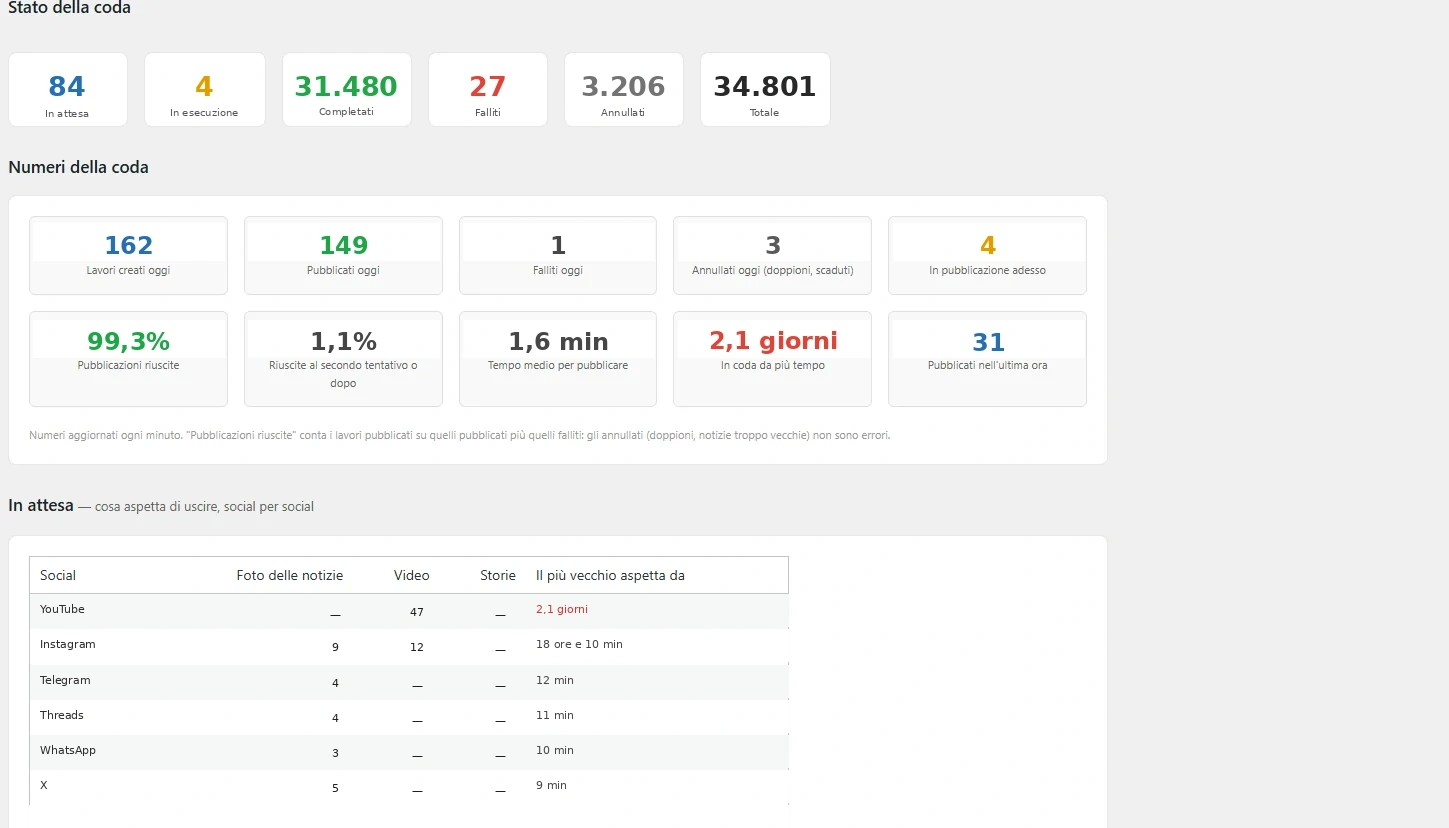The height and width of the screenshot is (828, 1449).
Task: Click the 'Storie' column header
Action: (498, 575)
